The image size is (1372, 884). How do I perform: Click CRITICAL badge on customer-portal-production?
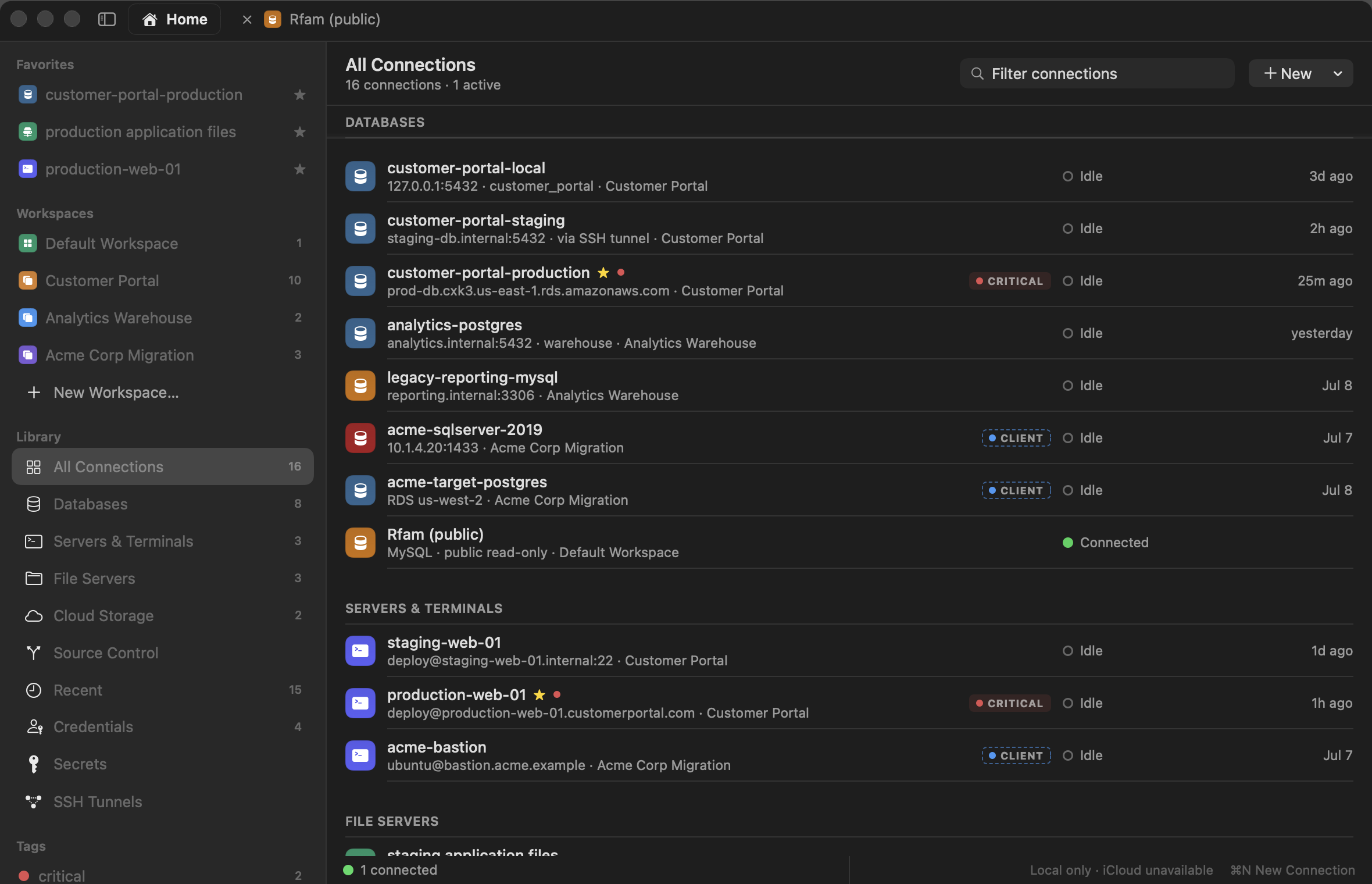click(1010, 281)
